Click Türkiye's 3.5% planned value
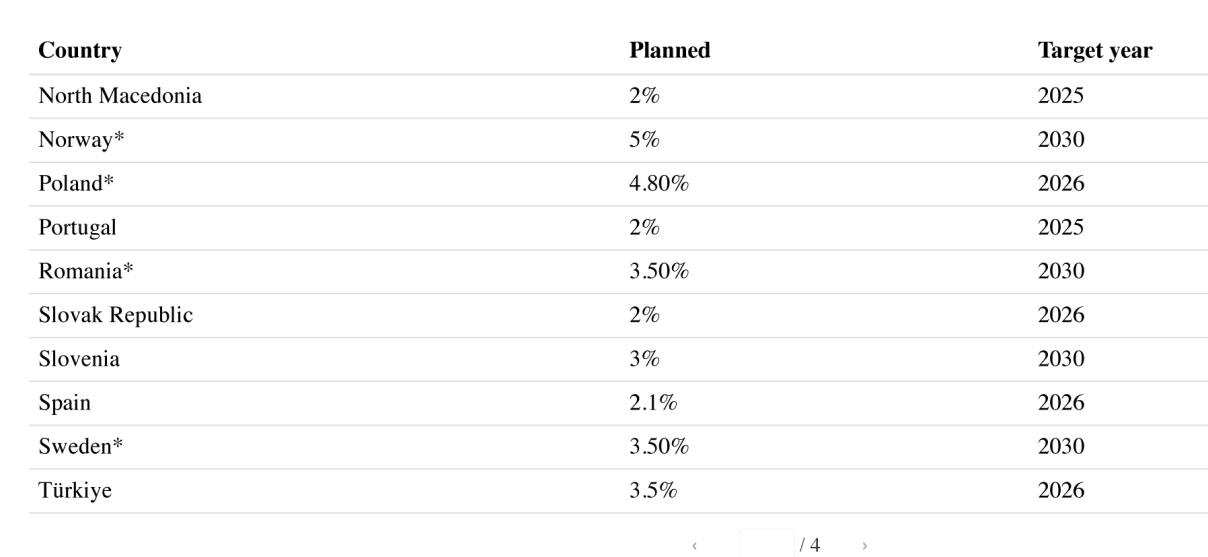1208x557 pixels. pos(654,491)
